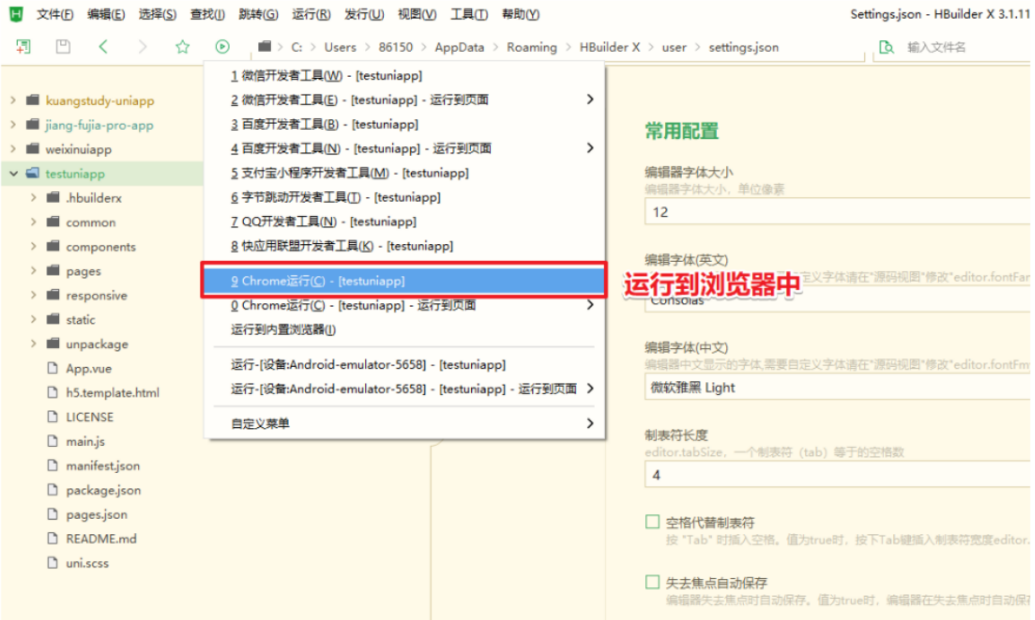Click the App.vue file icon
Screen dimensions: 1035x620
53,368
